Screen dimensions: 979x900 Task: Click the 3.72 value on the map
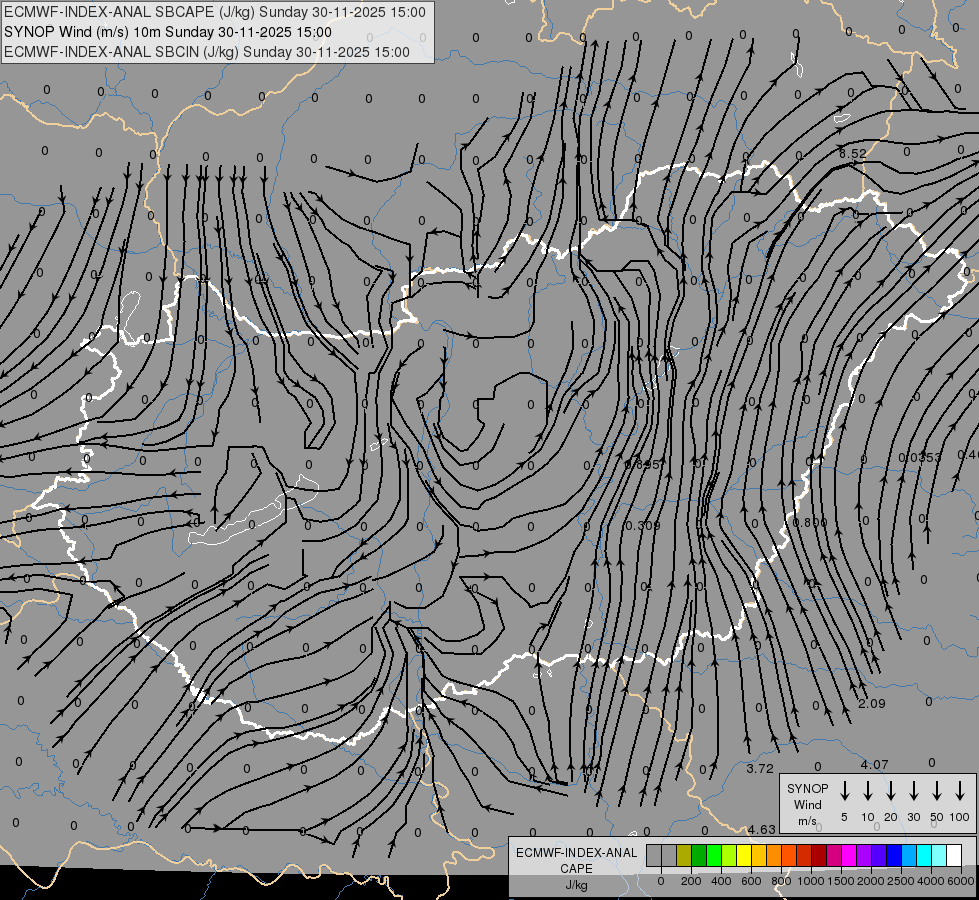760,769
